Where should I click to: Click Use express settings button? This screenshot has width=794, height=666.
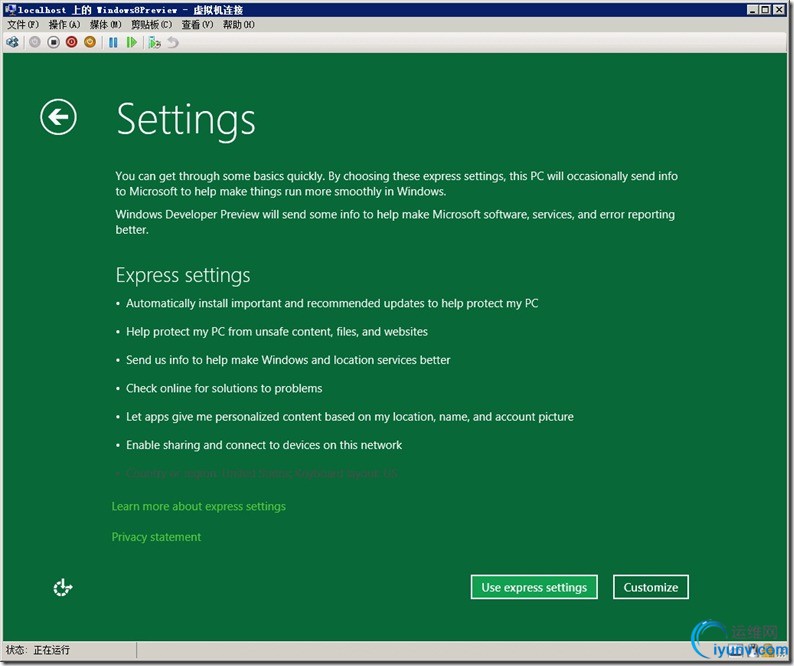(534, 587)
